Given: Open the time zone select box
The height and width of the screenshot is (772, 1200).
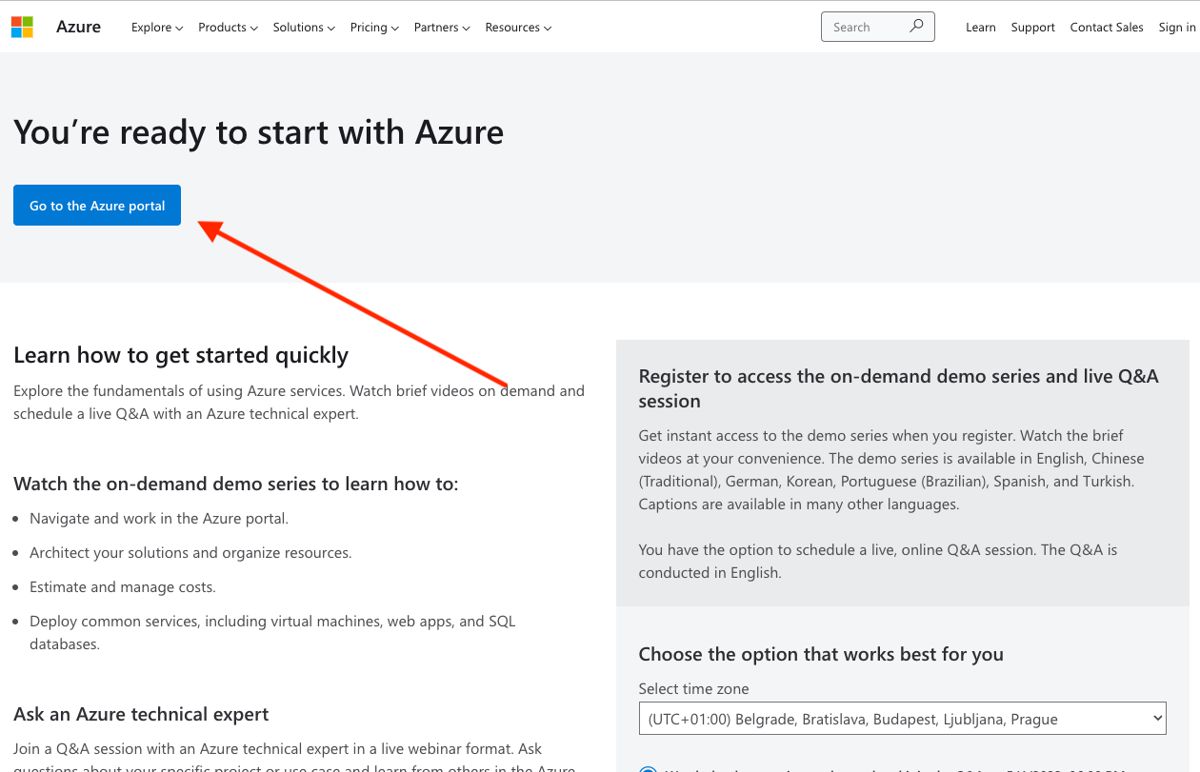Looking at the screenshot, I should pos(902,719).
